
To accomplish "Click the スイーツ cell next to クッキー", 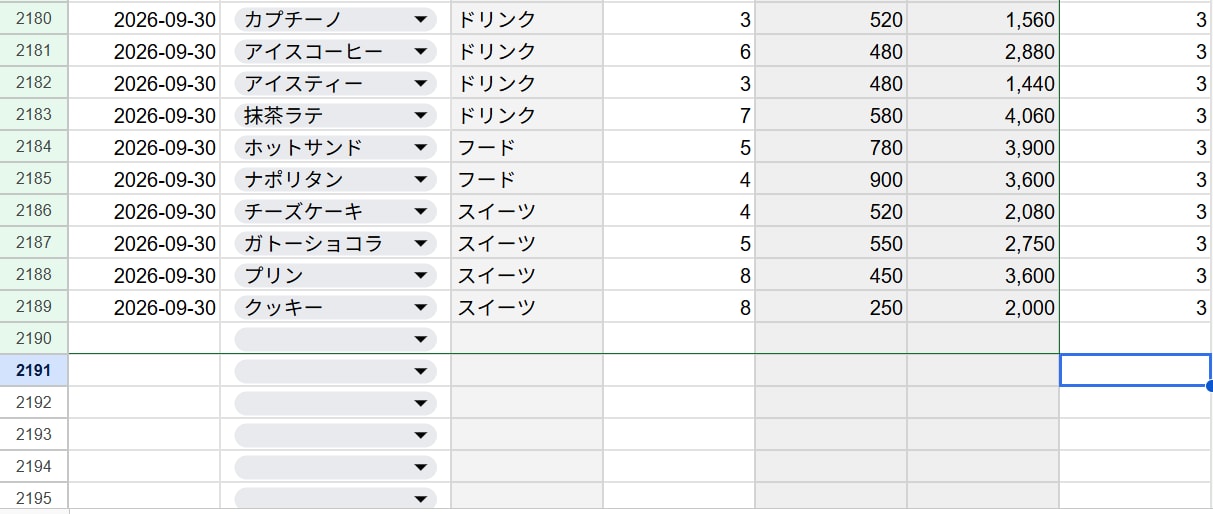I will pyautogui.click(x=527, y=307).
